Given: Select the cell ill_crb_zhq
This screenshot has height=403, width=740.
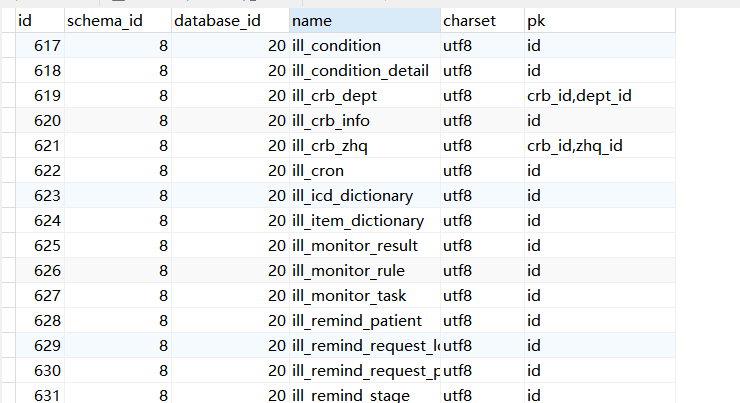Looking at the screenshot, I should (365, 146).
